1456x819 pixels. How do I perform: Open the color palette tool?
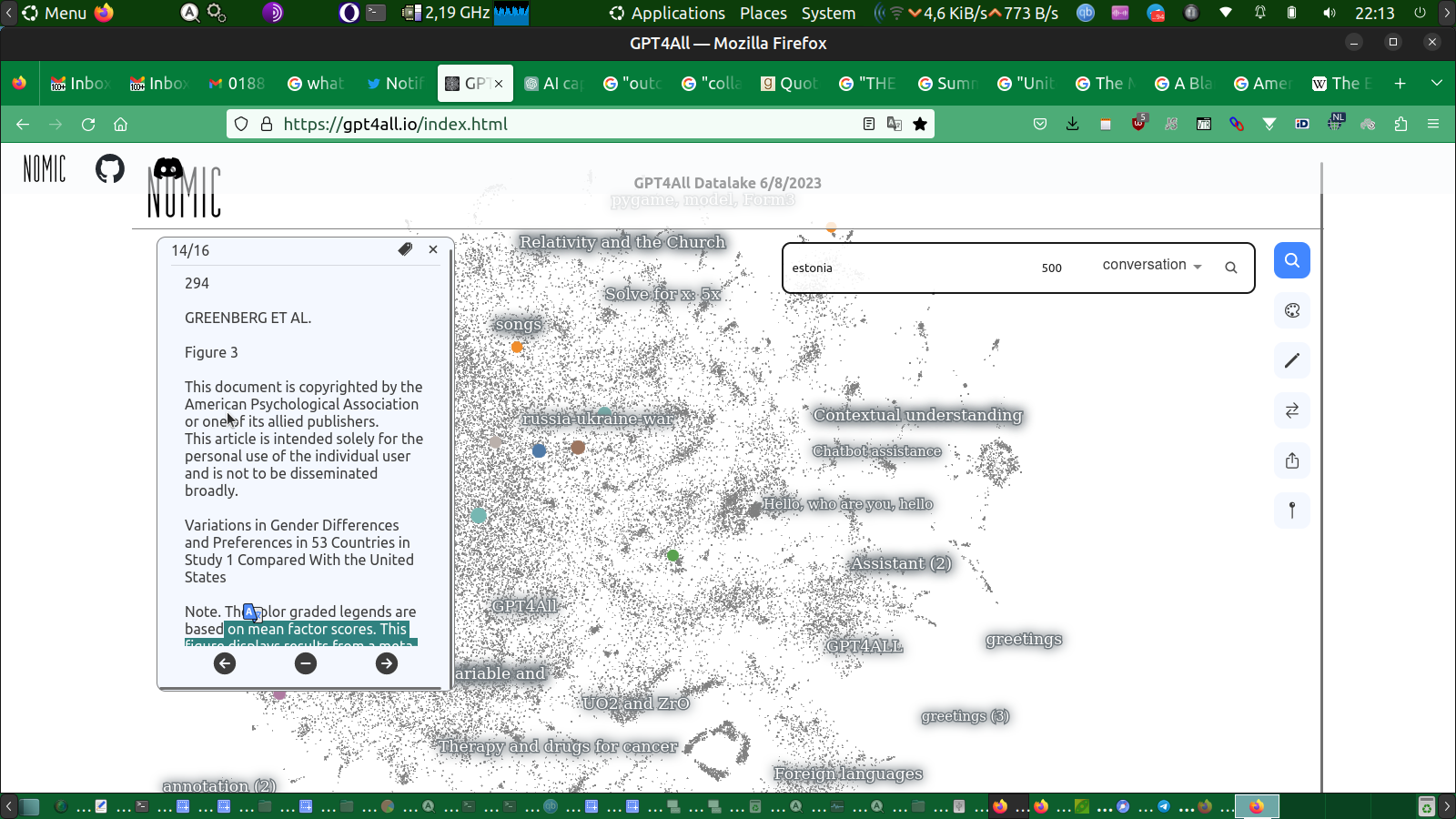1291,311
